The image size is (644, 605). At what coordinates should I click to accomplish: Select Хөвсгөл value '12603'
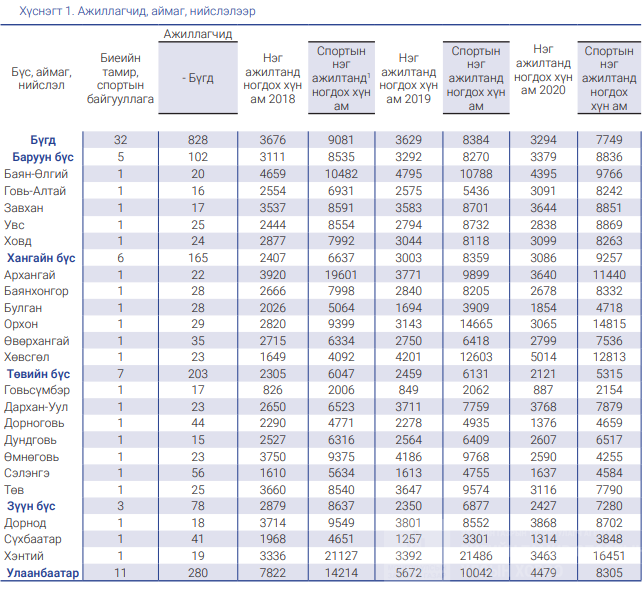coord(476,357)
